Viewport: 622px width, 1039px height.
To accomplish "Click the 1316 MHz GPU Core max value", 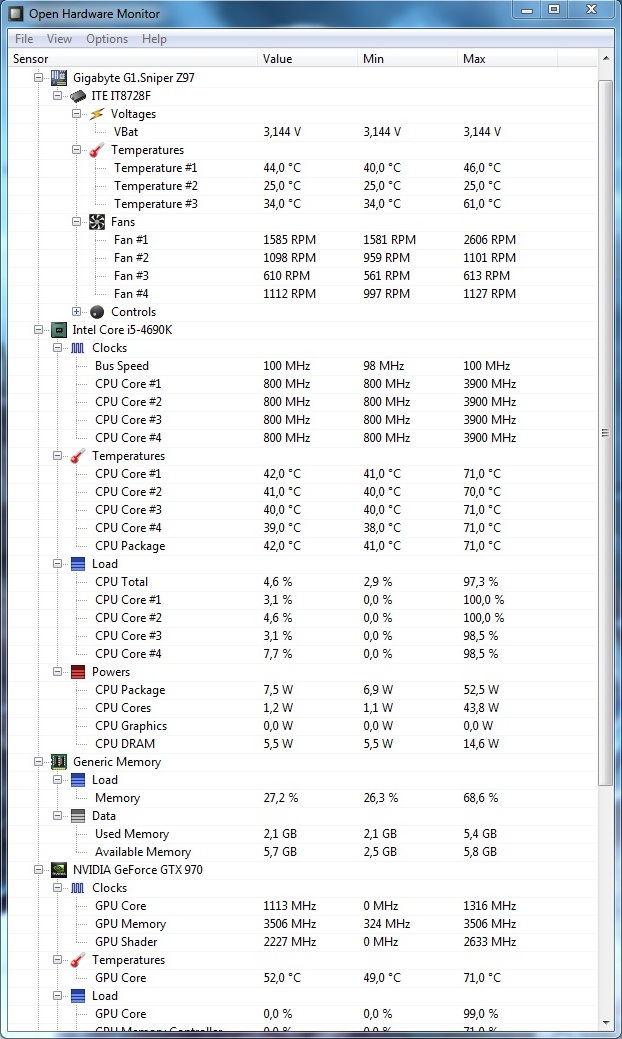I will (490, 906).
